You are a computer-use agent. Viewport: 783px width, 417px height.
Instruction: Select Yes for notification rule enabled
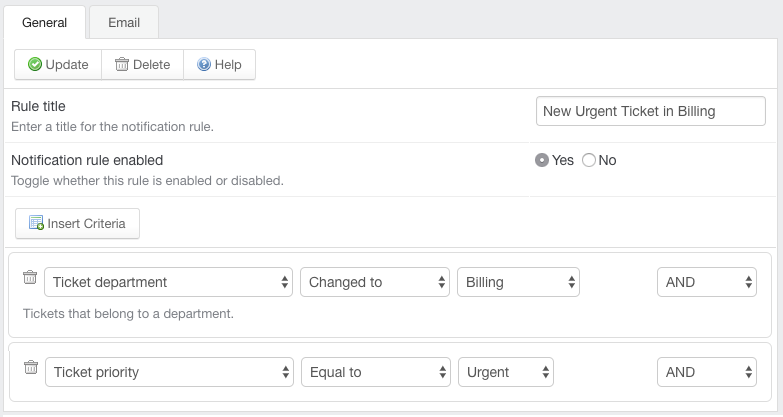pos(542,160)
